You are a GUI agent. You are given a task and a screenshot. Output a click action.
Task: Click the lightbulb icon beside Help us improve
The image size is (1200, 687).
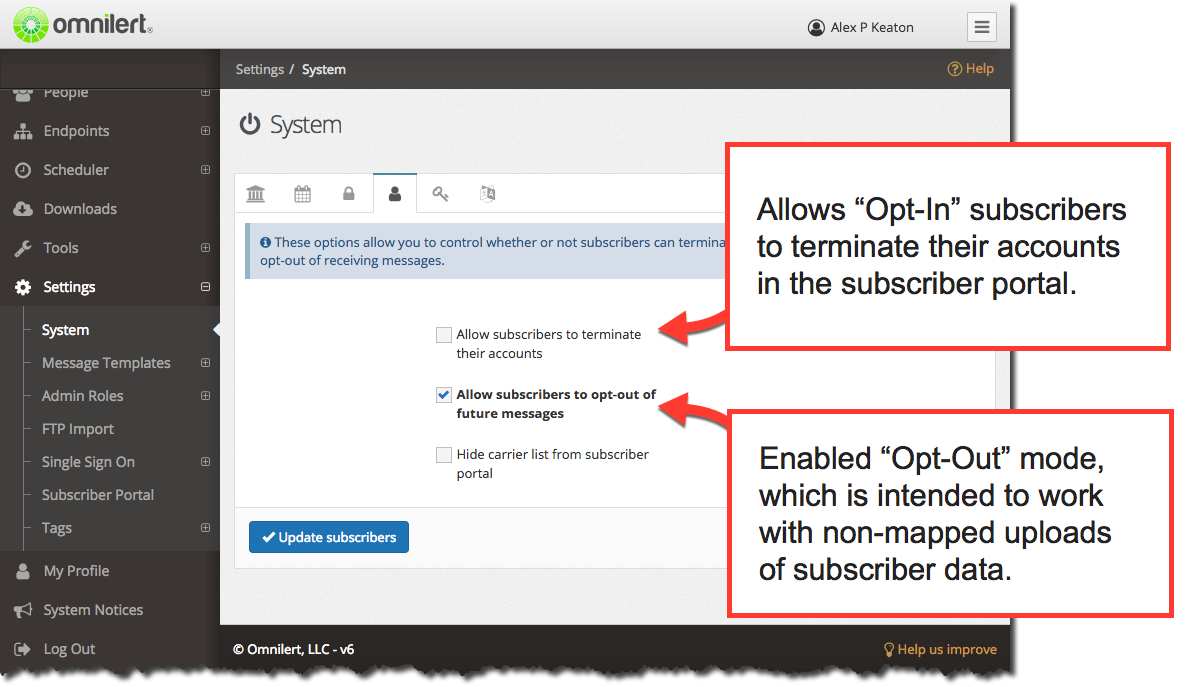click(x=888, y=649)
